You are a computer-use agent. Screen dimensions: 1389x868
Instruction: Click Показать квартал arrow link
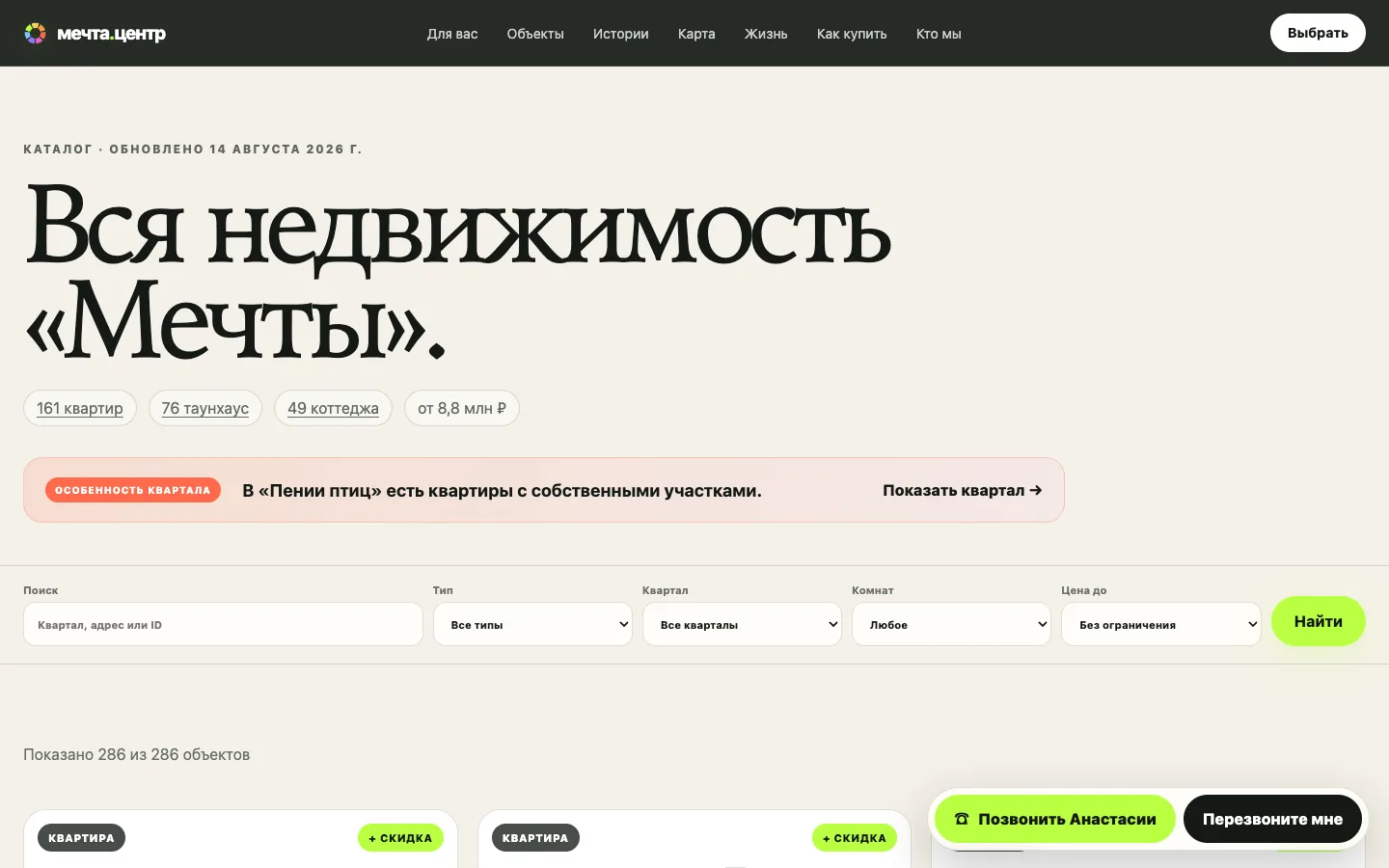962,490
